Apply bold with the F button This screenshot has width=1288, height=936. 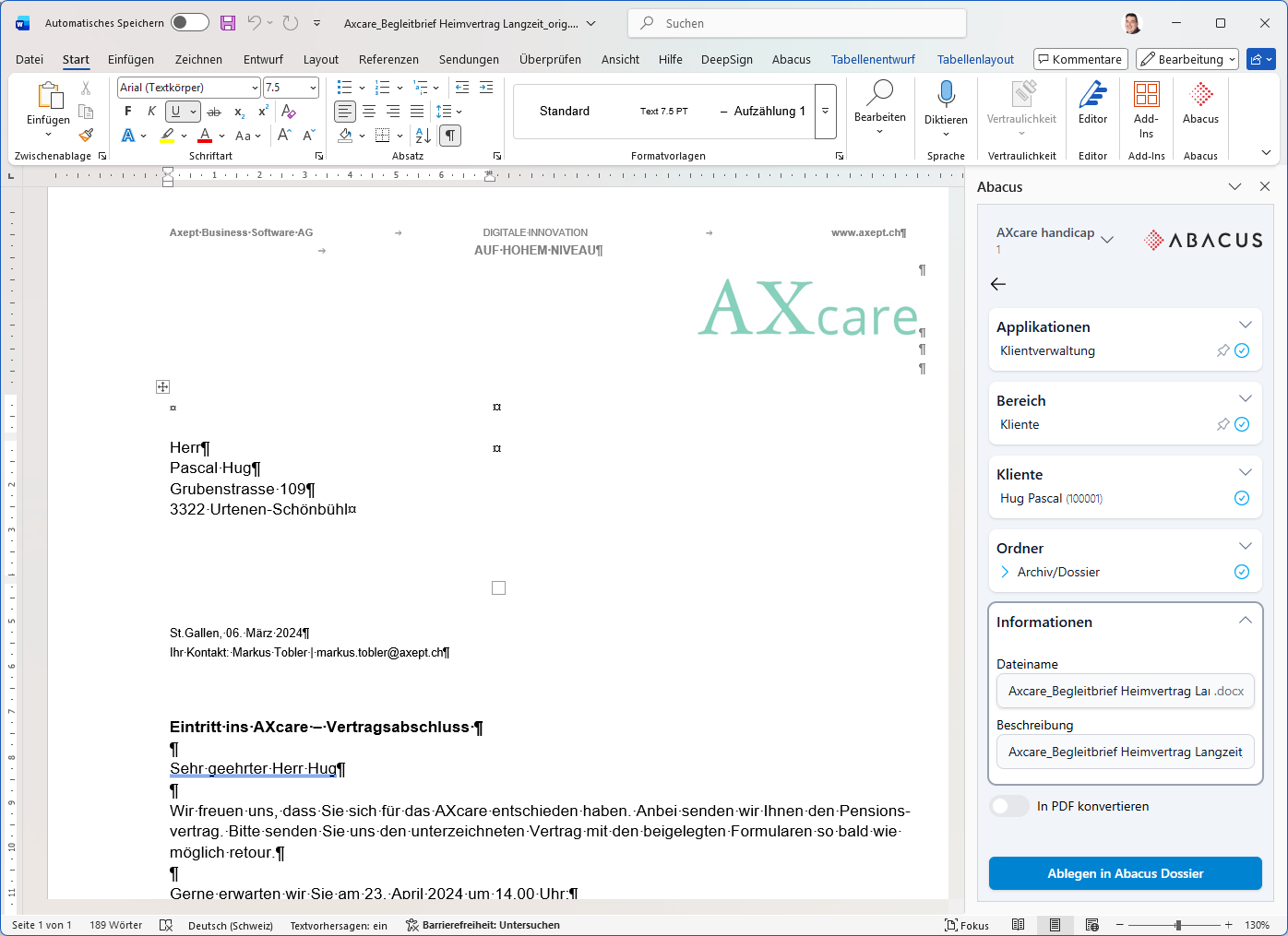[128, 112]
